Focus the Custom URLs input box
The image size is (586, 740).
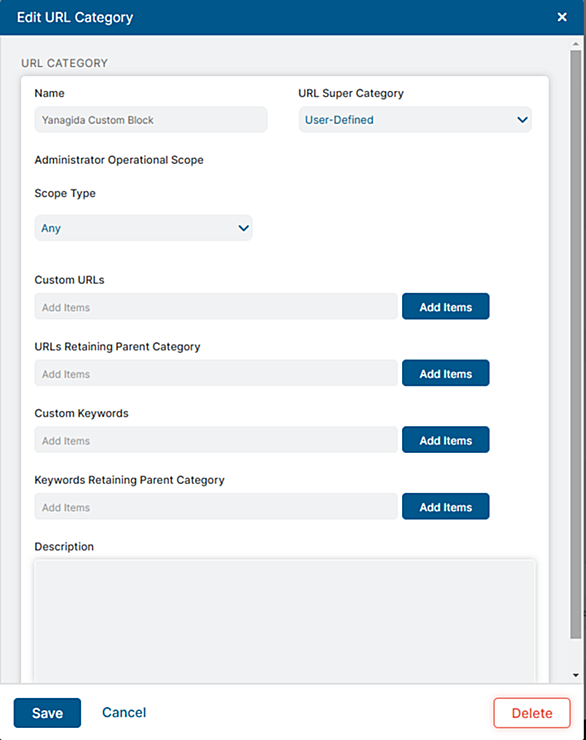216,307
